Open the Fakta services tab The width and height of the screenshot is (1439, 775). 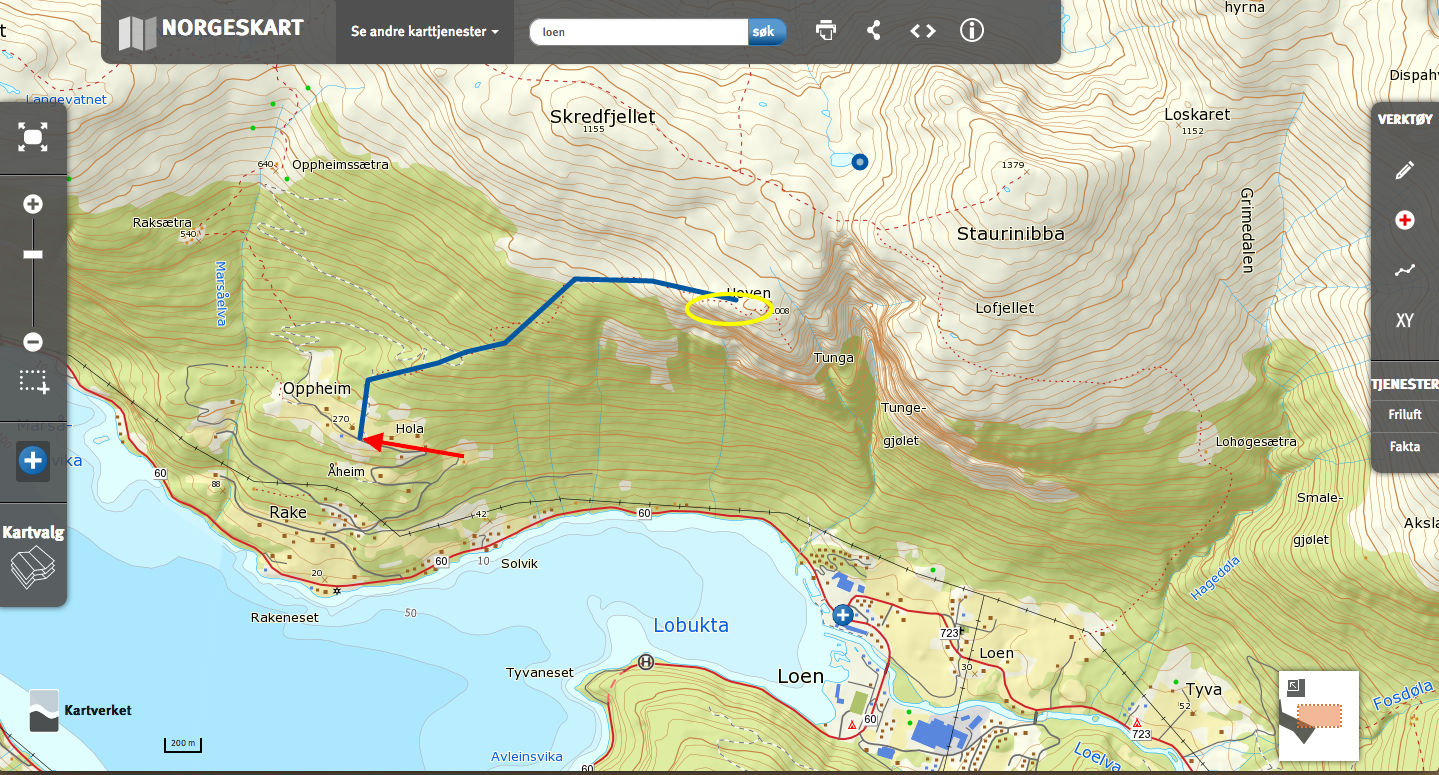[1405, 447]
